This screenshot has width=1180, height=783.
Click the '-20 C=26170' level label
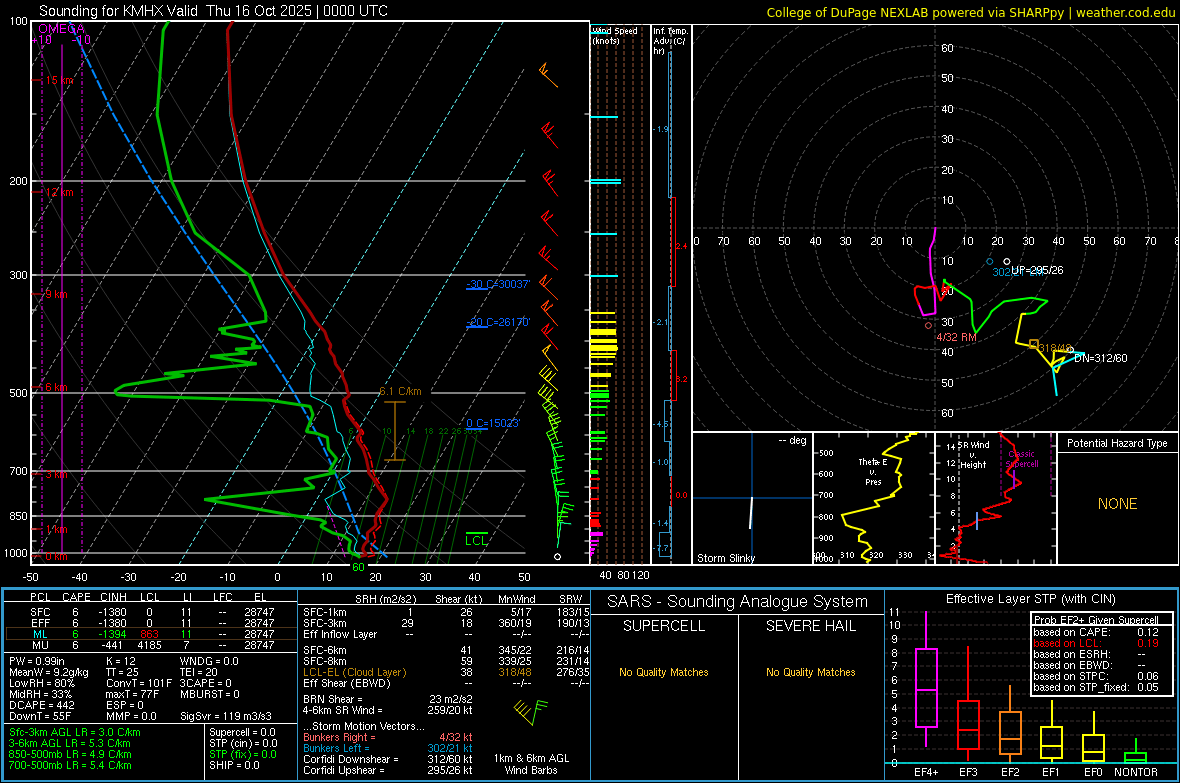pyautogui.click(x=498, y=321)
